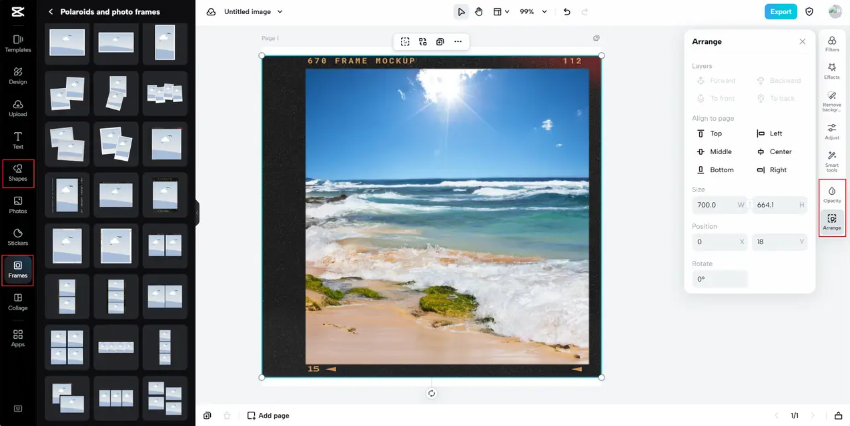This screenshot has width=850, height=426.
Task: Select the horizontal filmstrip frame thumbnail
Action: click(116, 347)
